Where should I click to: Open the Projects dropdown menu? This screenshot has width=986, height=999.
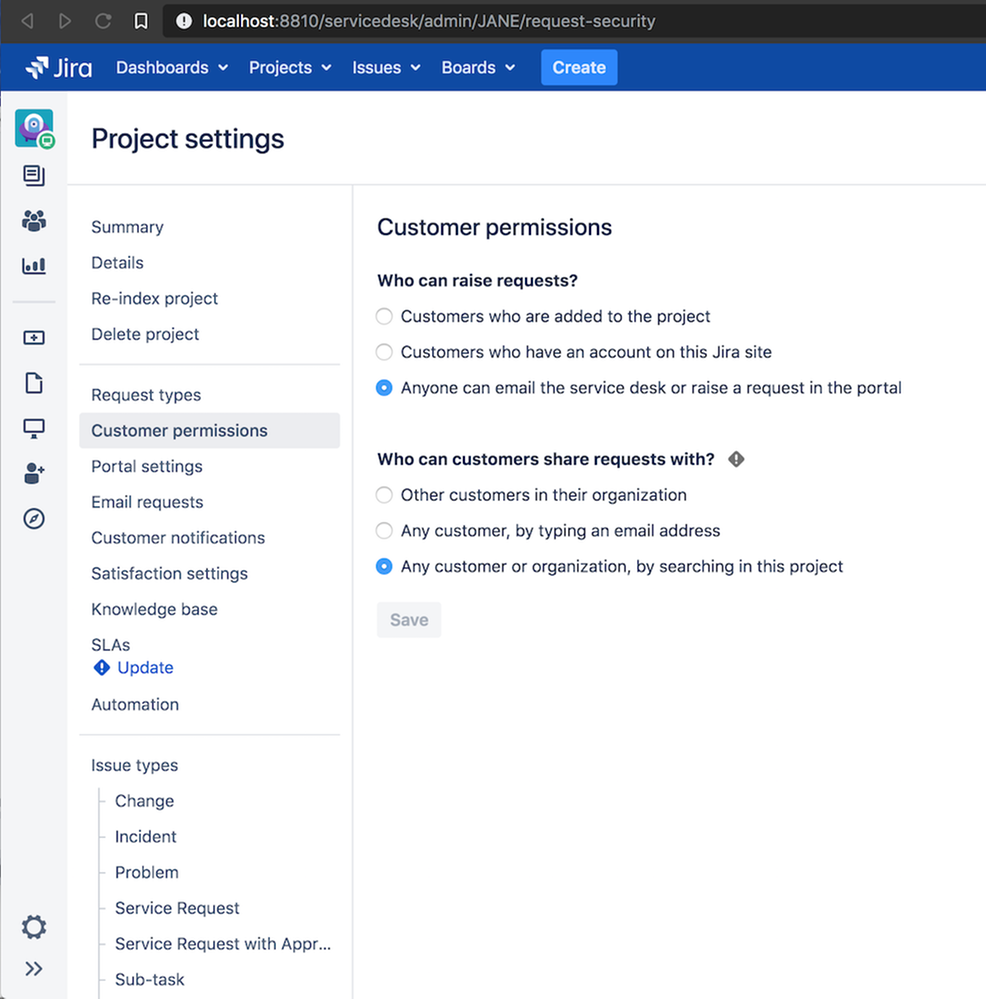click(290, 68)
